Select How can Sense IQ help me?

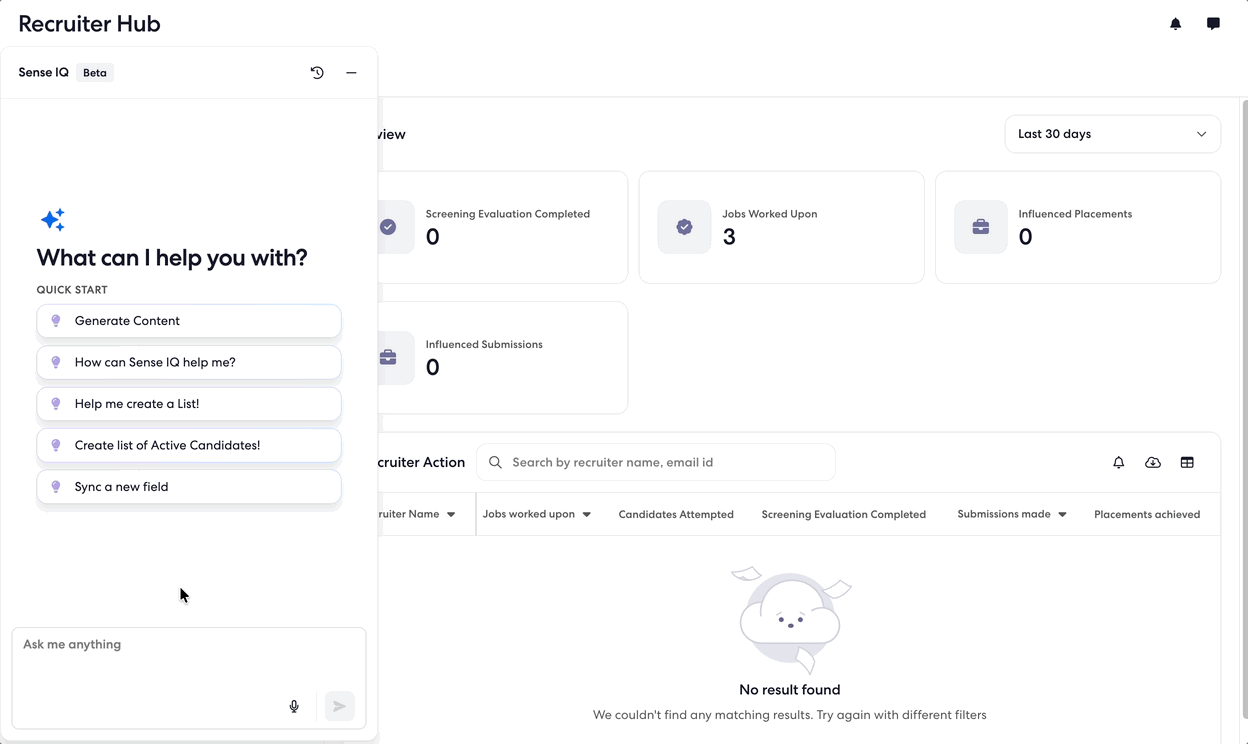point(189,362)
